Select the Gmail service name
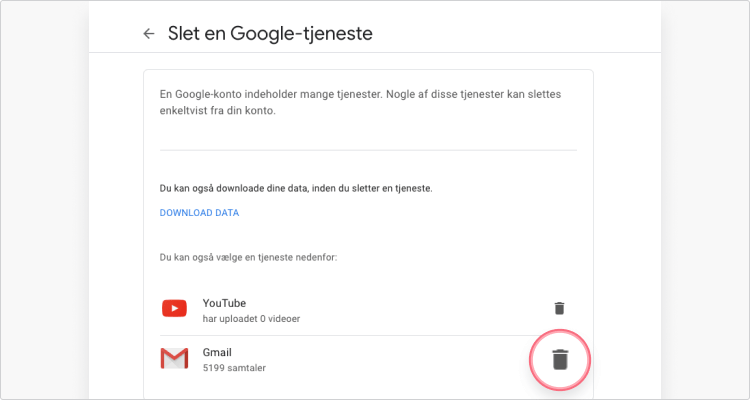Screen dimensions: 750x400 point(217,353)
